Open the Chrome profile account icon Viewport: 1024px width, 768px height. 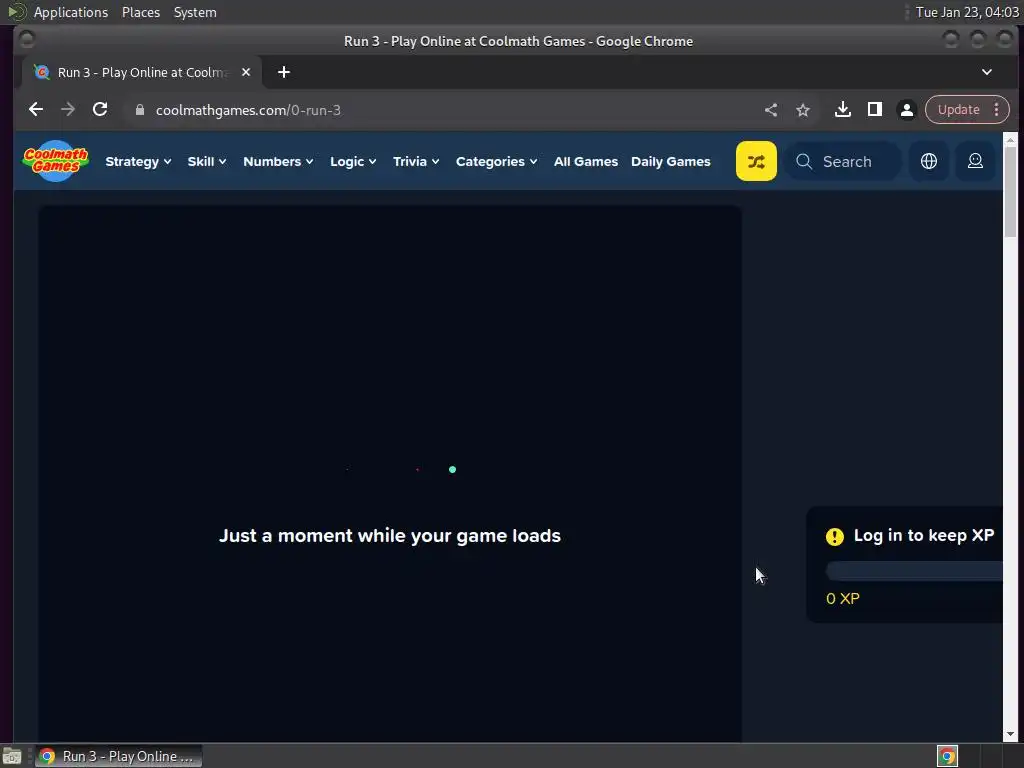click(906, 110)
